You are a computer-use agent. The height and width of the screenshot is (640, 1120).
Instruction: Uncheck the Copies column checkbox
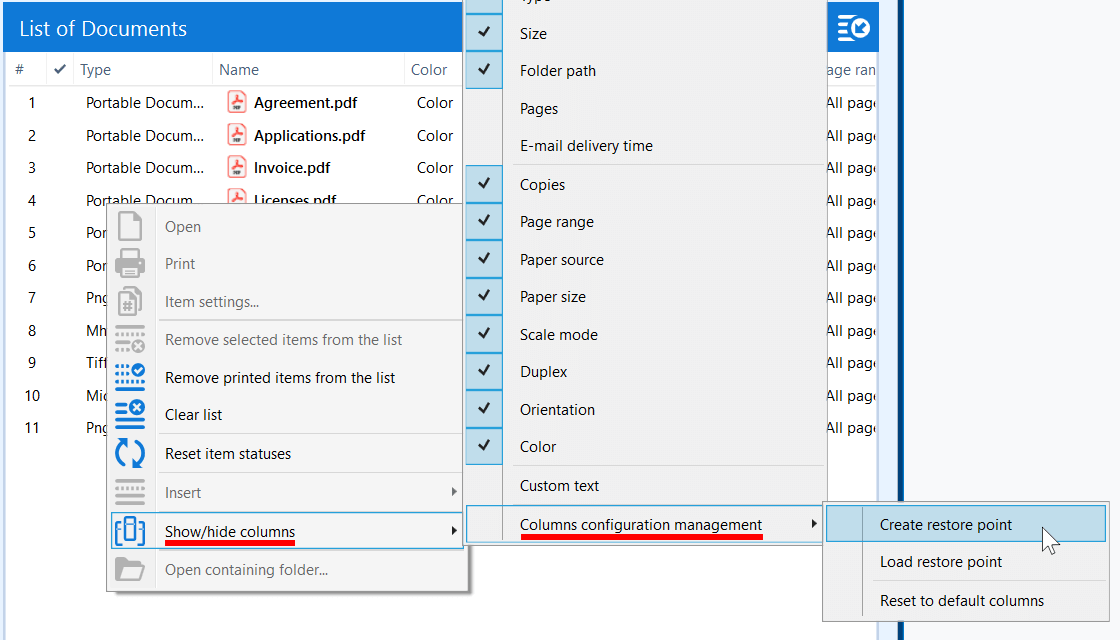tap(484, 185)
